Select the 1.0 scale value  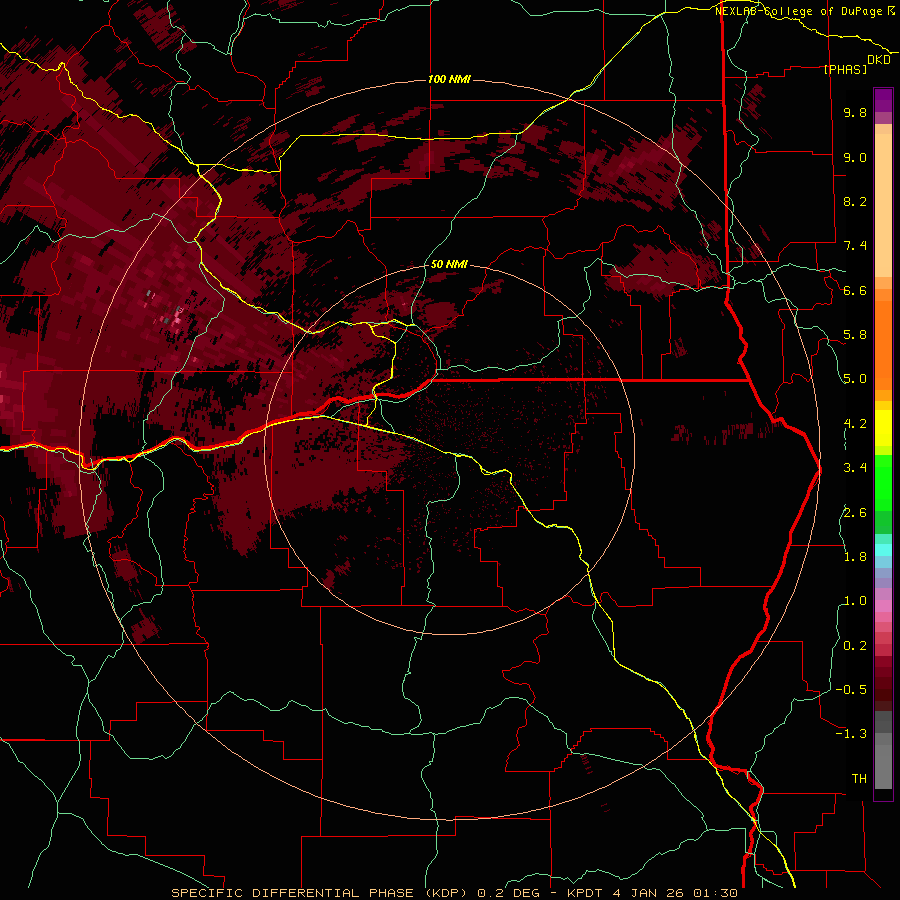click(855, 601)
